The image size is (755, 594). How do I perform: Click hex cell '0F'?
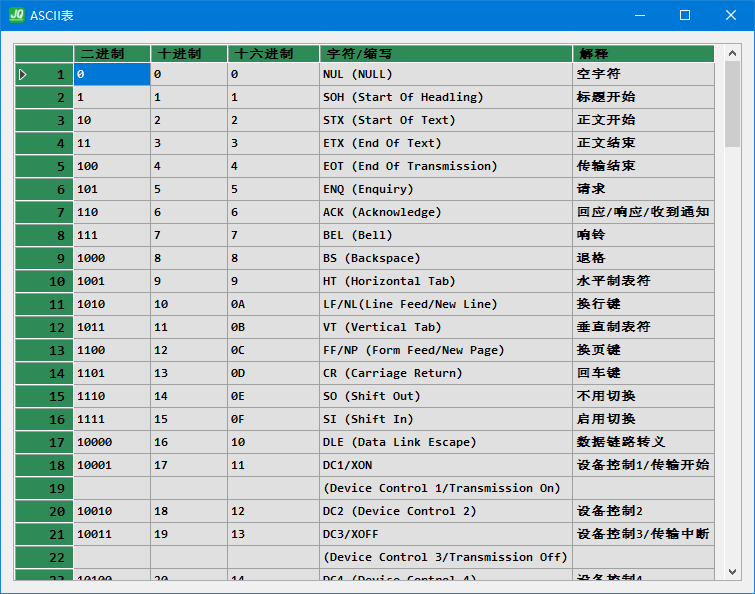273,419
